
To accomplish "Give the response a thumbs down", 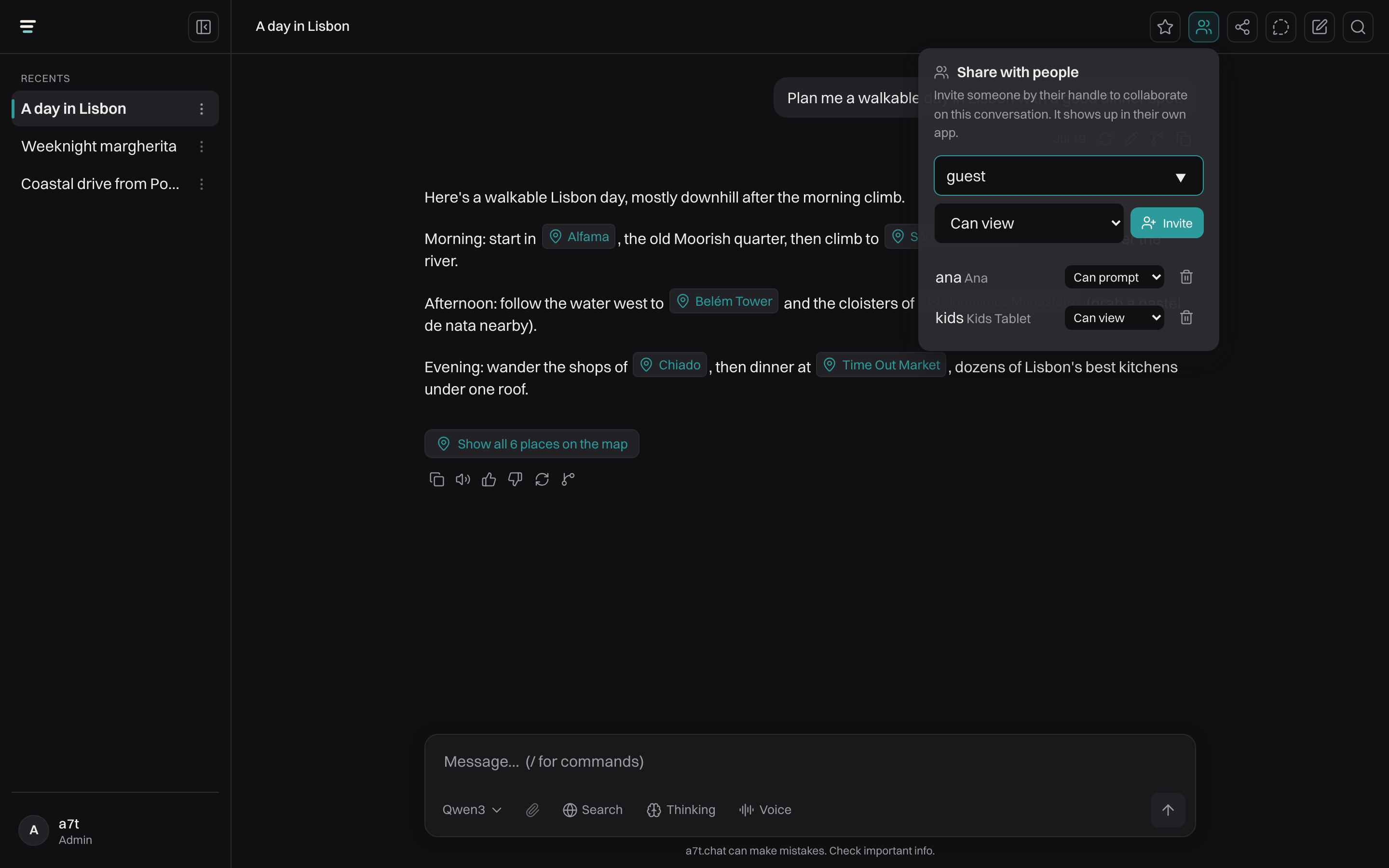I will point(516,479).
